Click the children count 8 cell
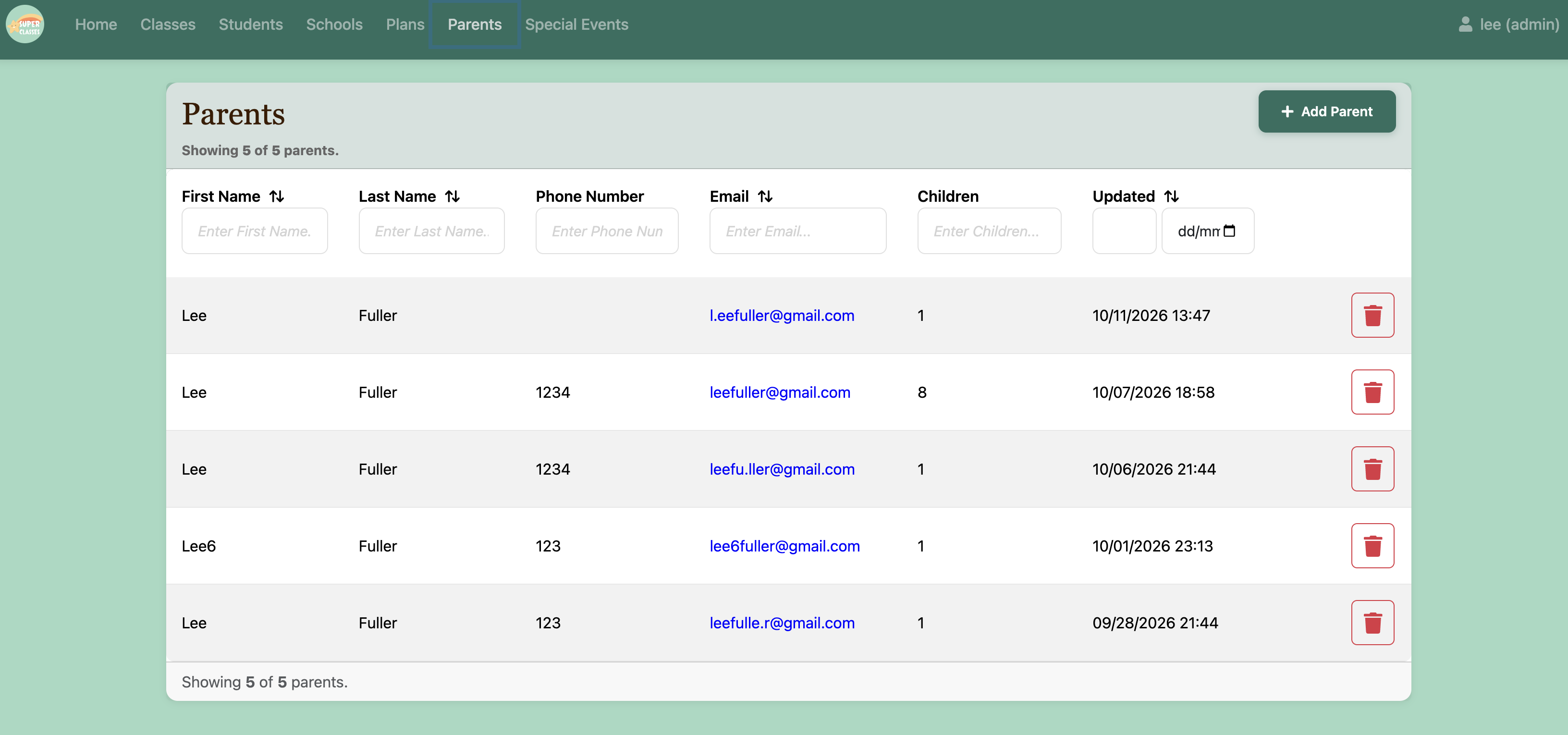The height and width of the screenshot is (735, 1568). tap(921, 392)
